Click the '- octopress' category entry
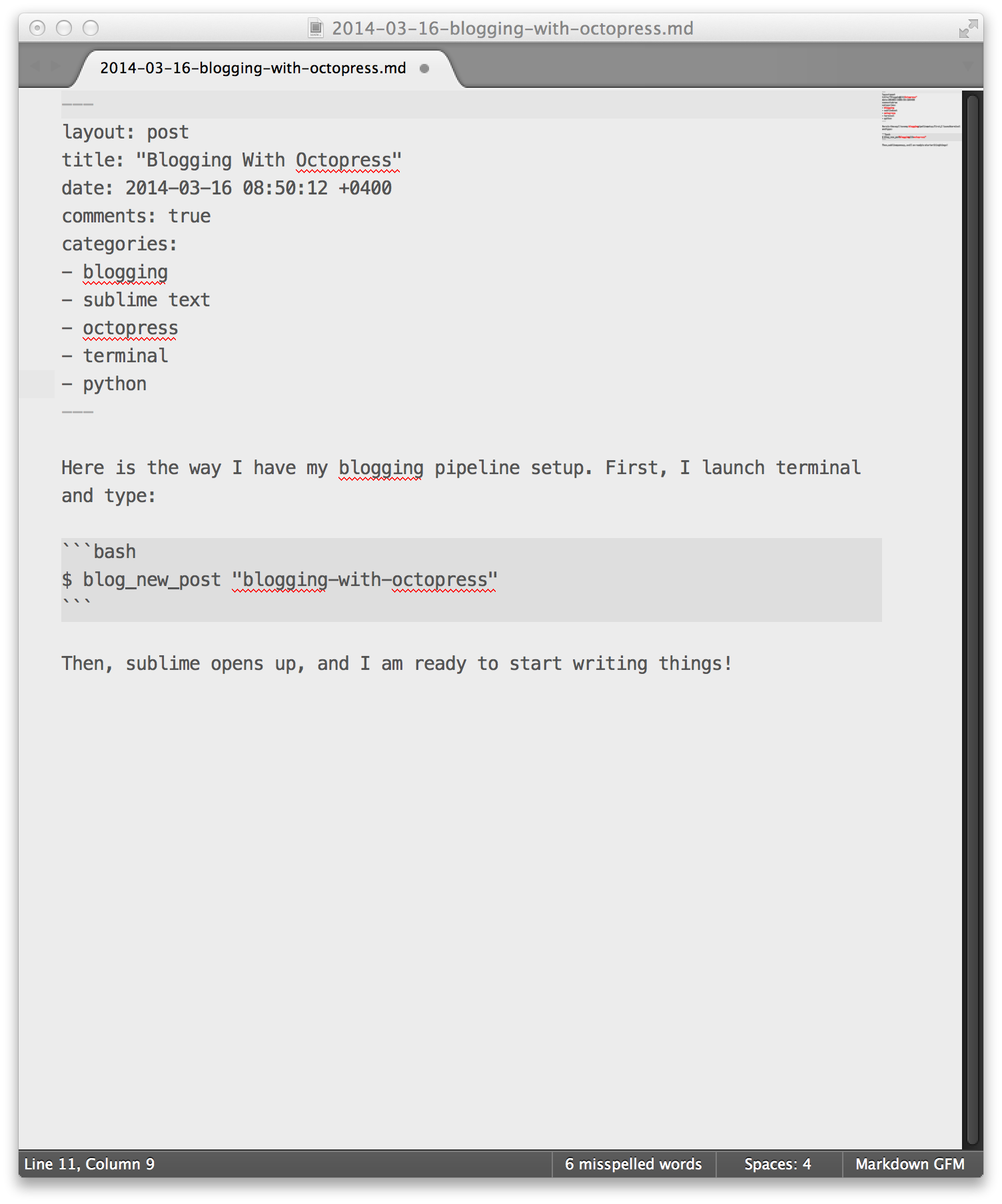1002x1204 pixels. (120, 328)
